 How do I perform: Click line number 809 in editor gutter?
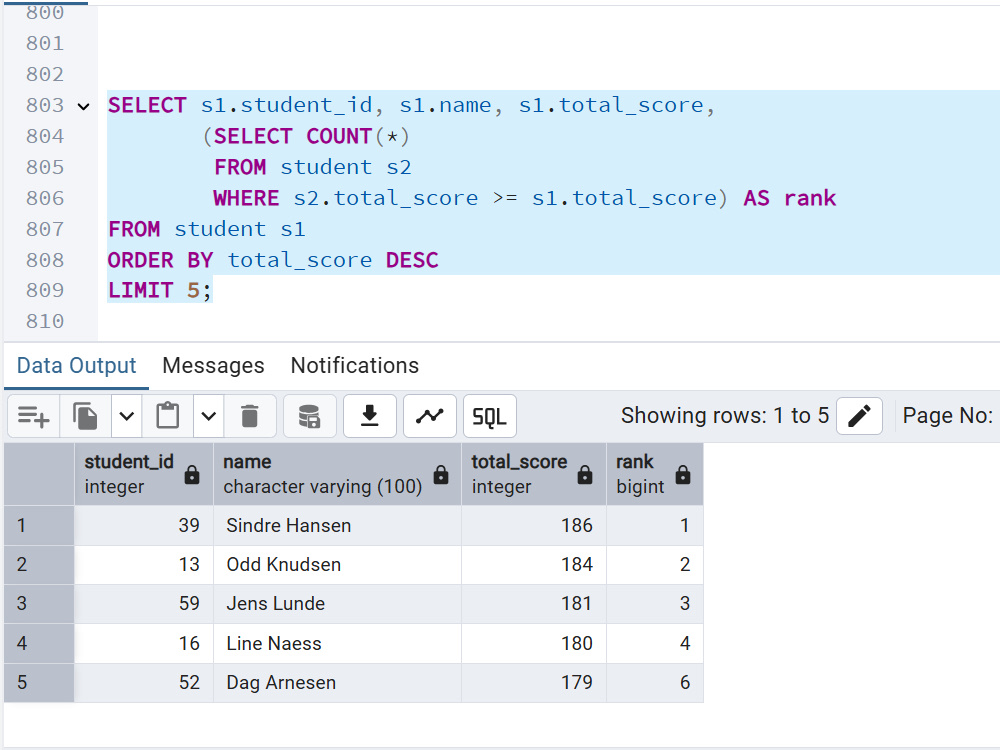(45, 291)
